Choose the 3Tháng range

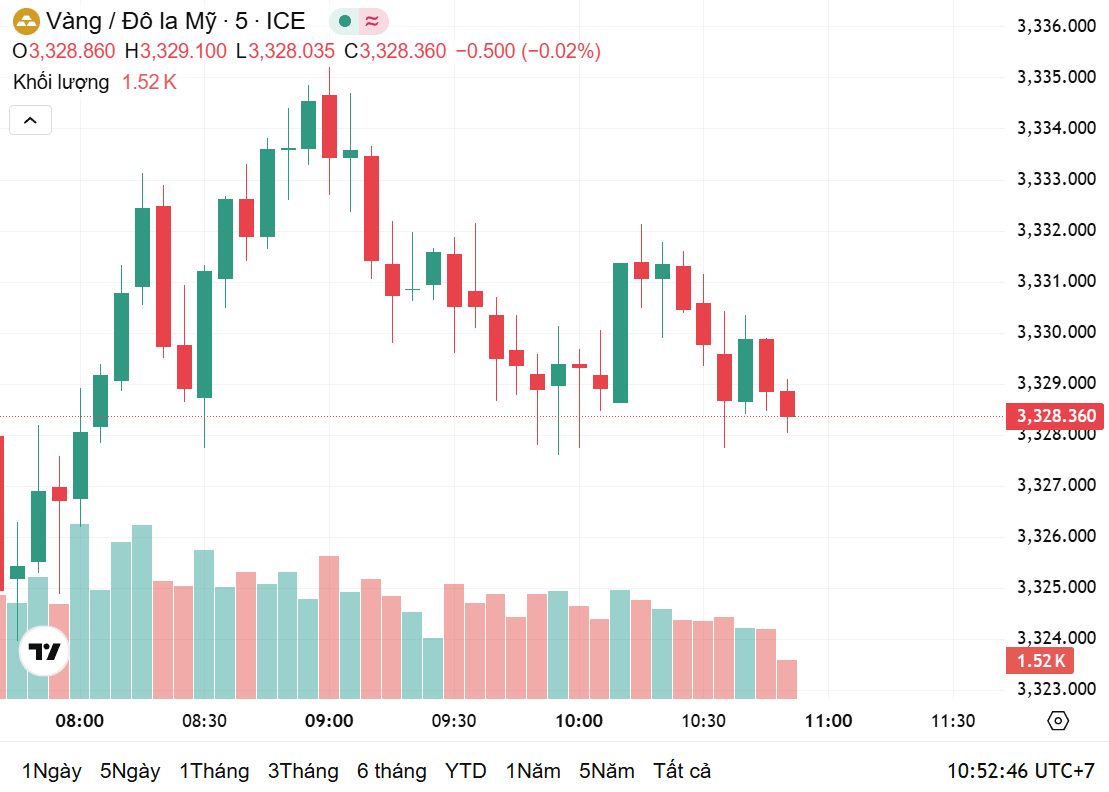303,771
